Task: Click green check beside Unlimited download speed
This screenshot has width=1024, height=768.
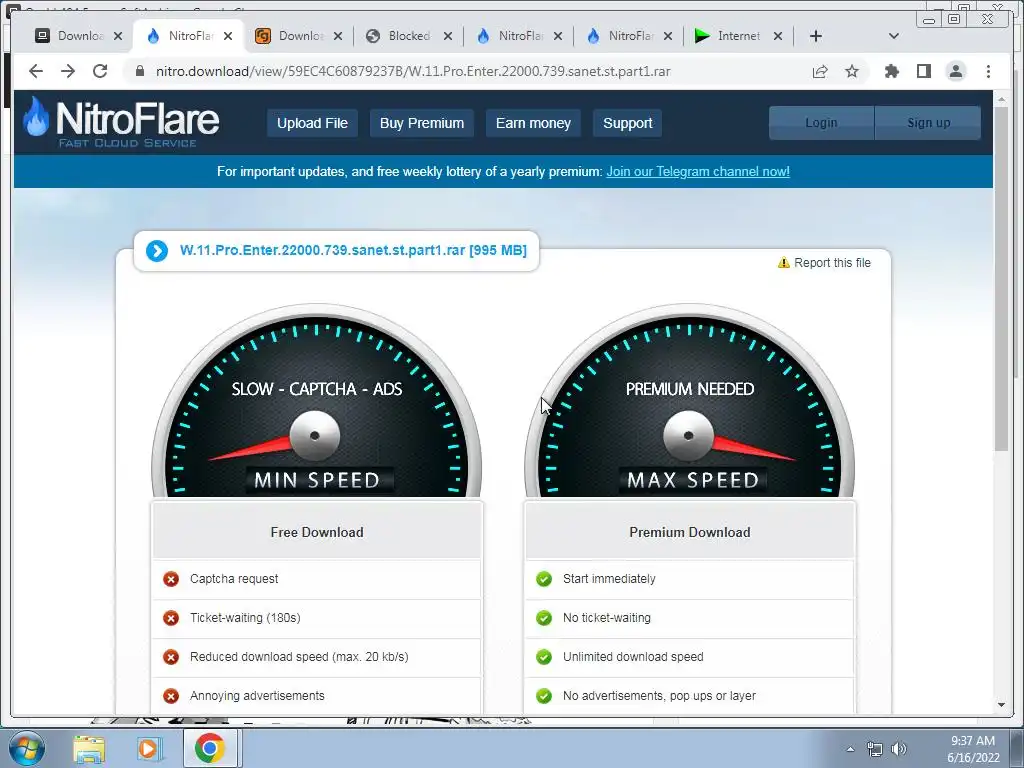Action: 544,657
